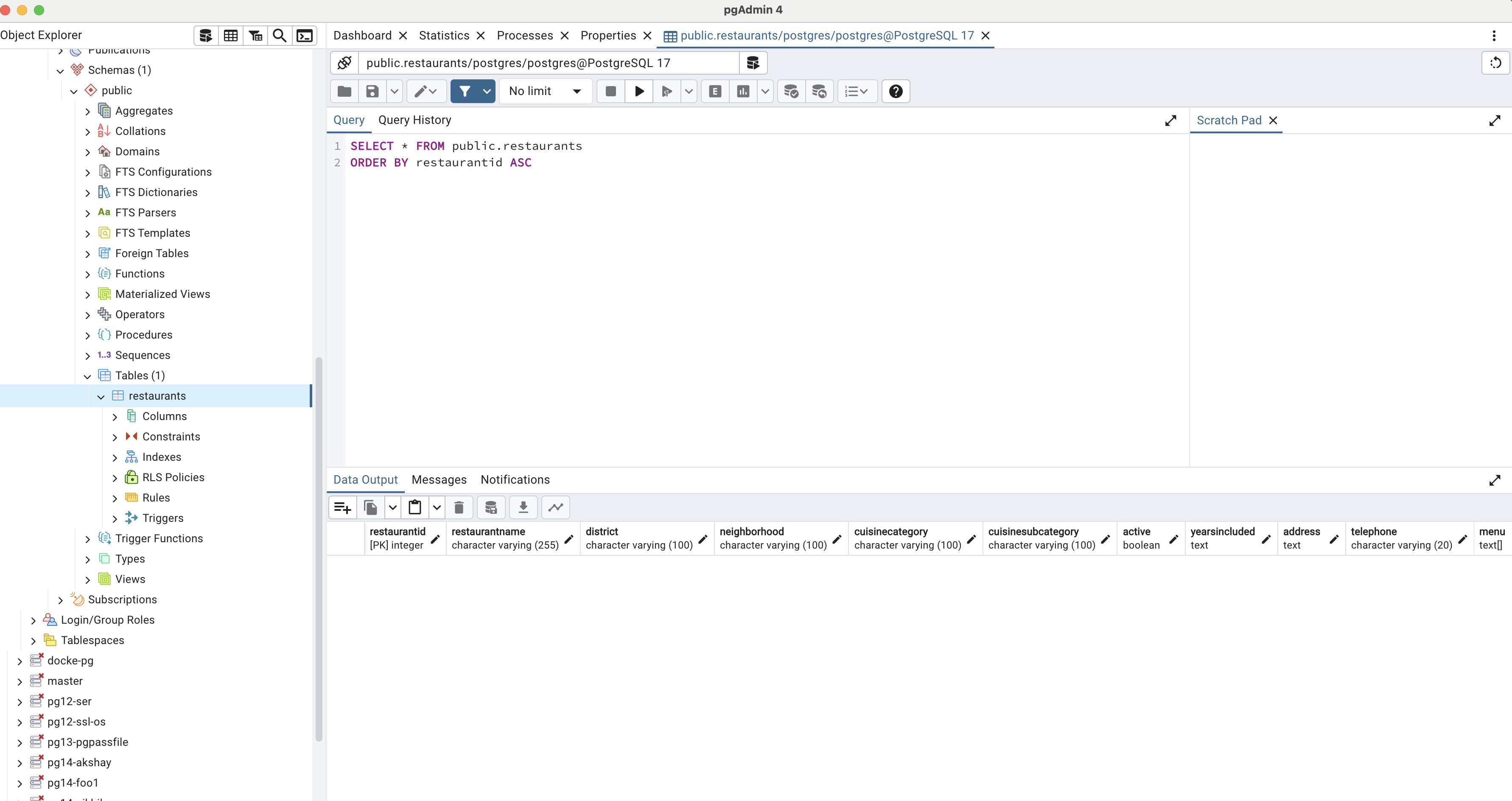Toggle connection status icon
Image resolution: width=1512 pixels, height=801 pixels.
pos(344,63)
